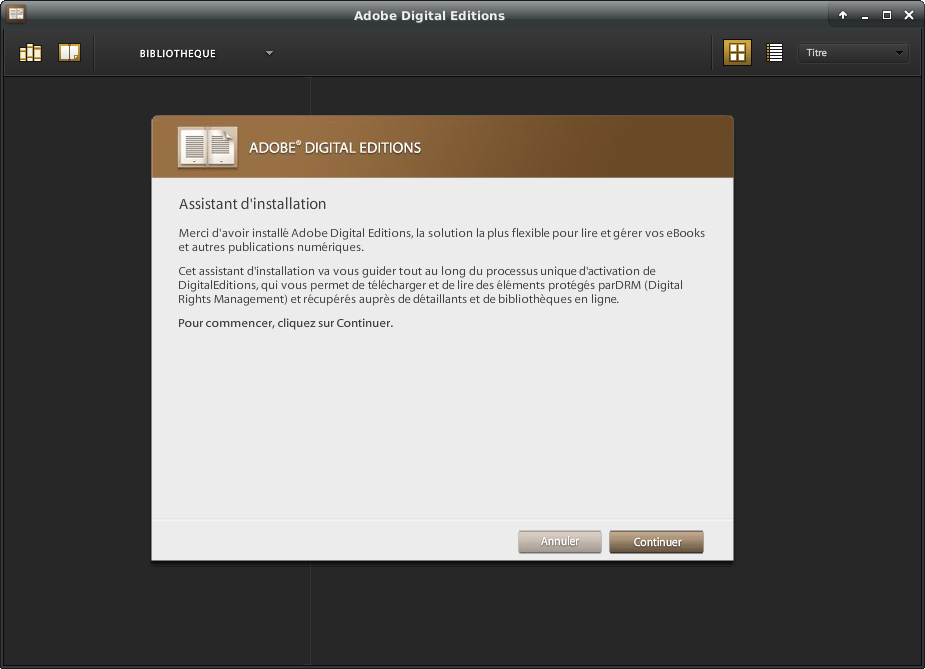Image resolution: width=925 pixels, height=669 pixels.
Task: Click the Annuler button
Action: (560, 542)
